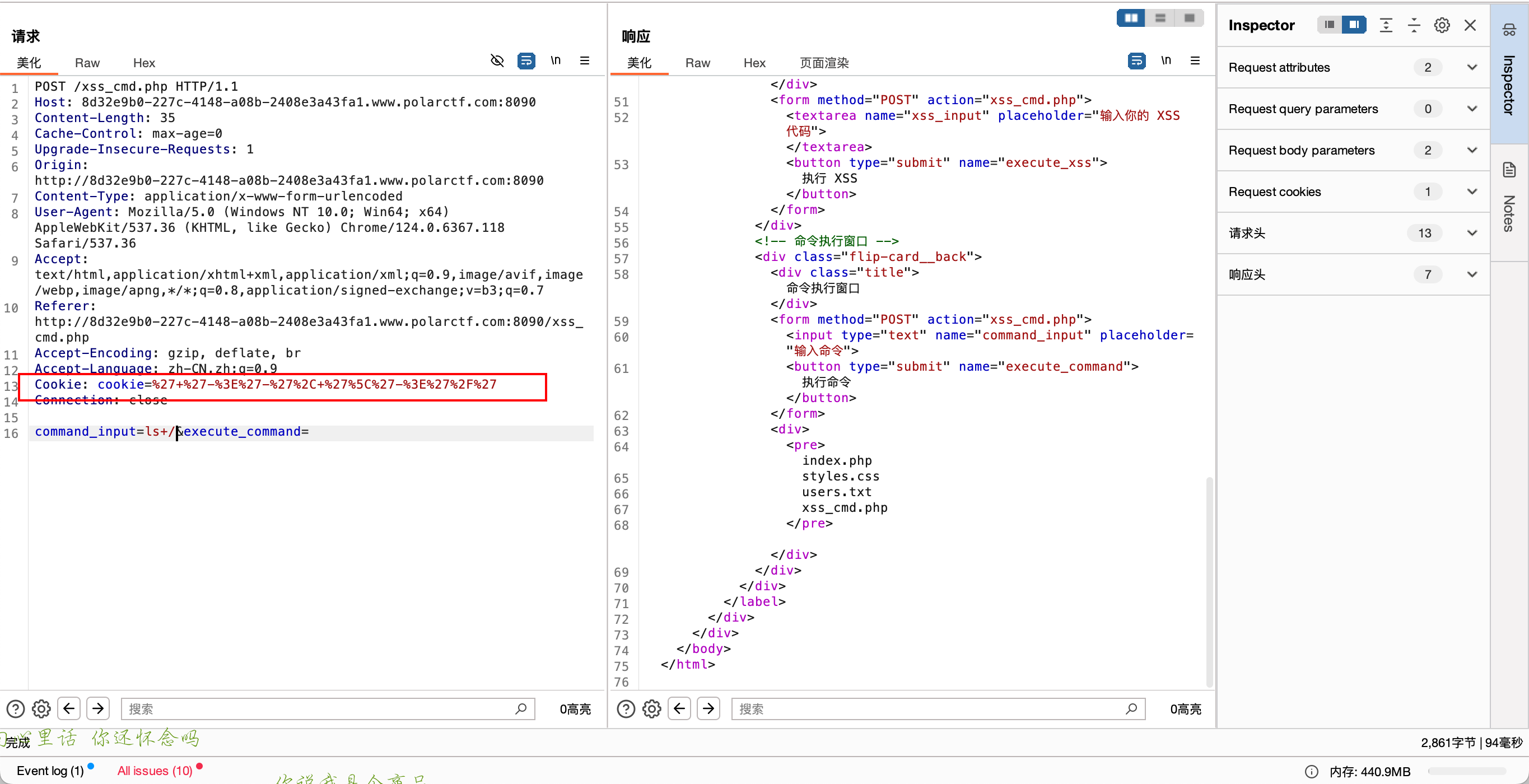Screen dimensions: 1529x784
Task: Go to previous match in response search
Action: coord(679,708)
